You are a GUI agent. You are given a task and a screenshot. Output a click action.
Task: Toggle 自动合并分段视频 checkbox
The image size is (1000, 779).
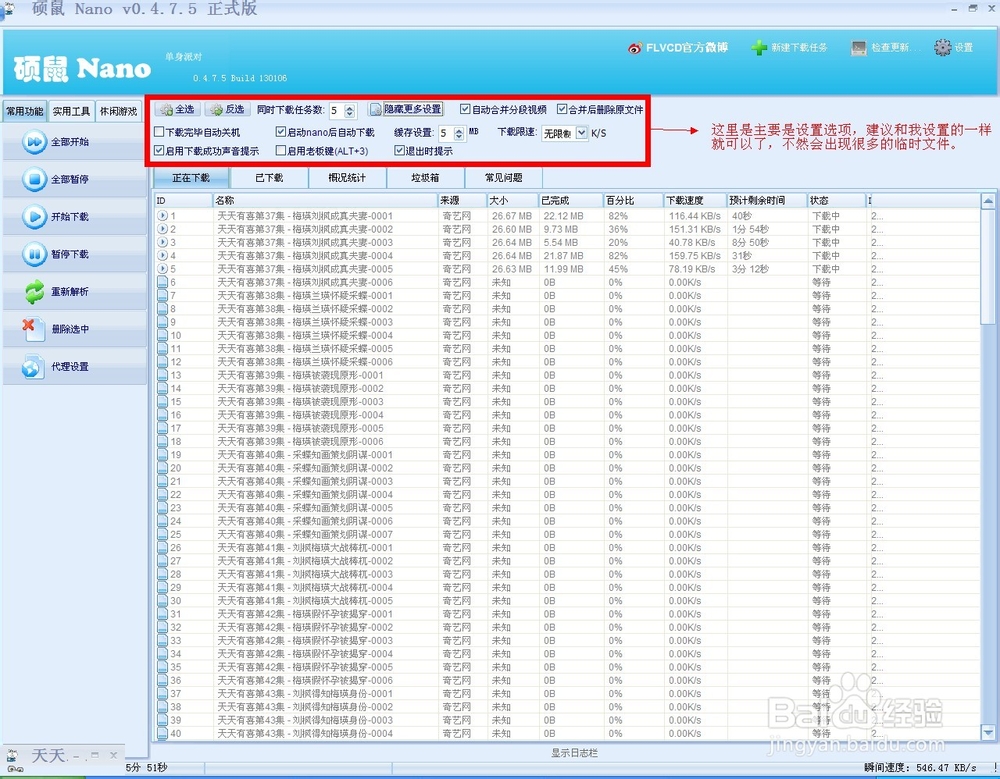[x=465, y=109]
